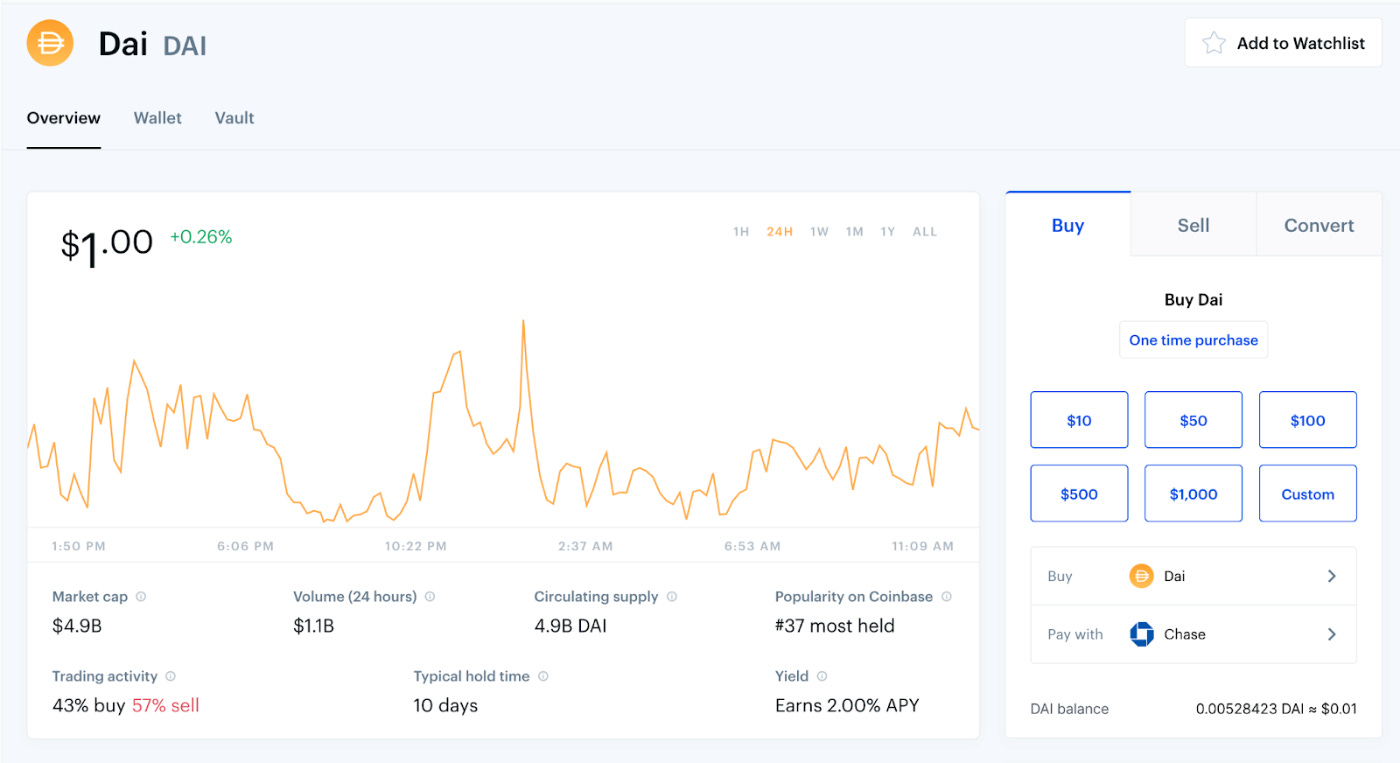Open the Pay with Chase chevron
Viewport: 1400px width, 763px height.
1331,634
